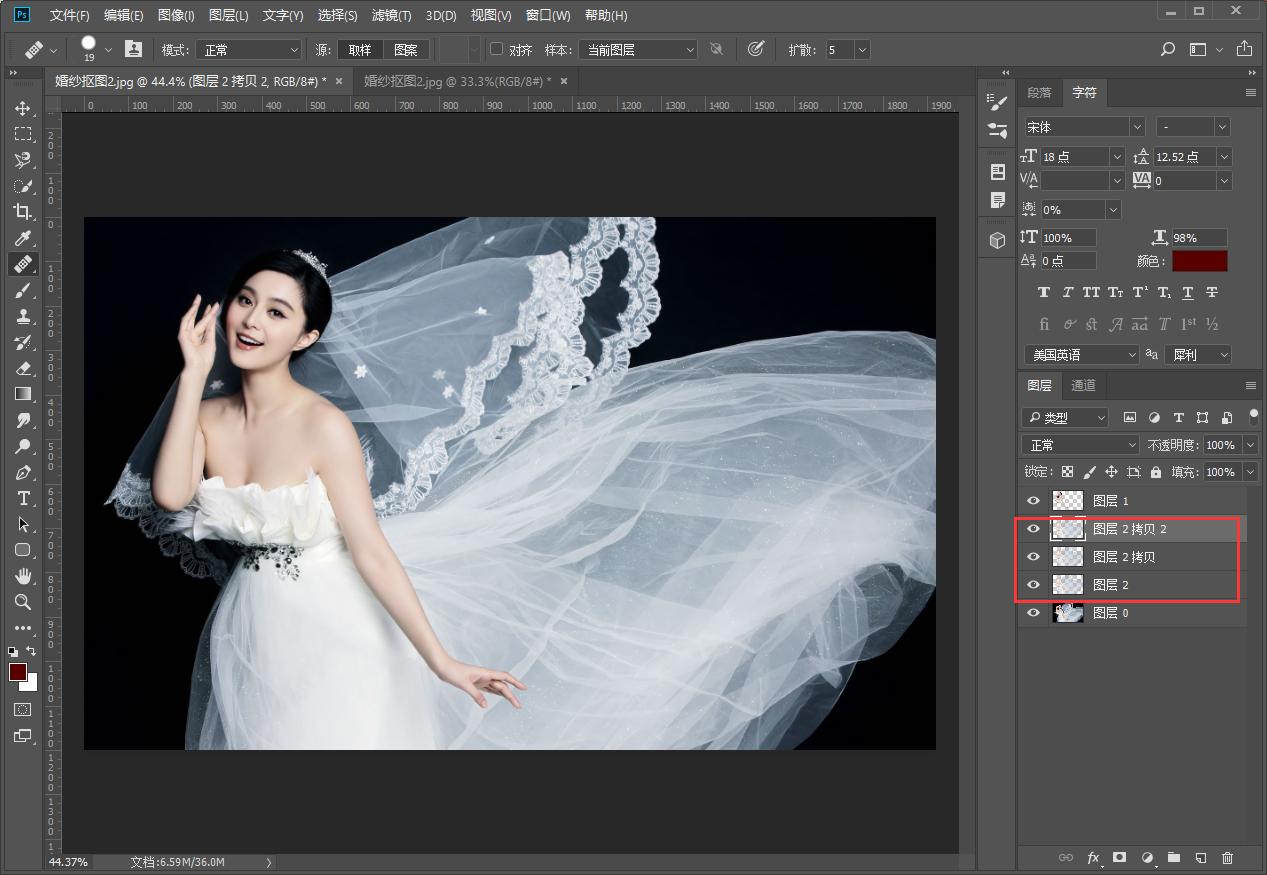Open the 图像(I) menu

pos(176,16)
